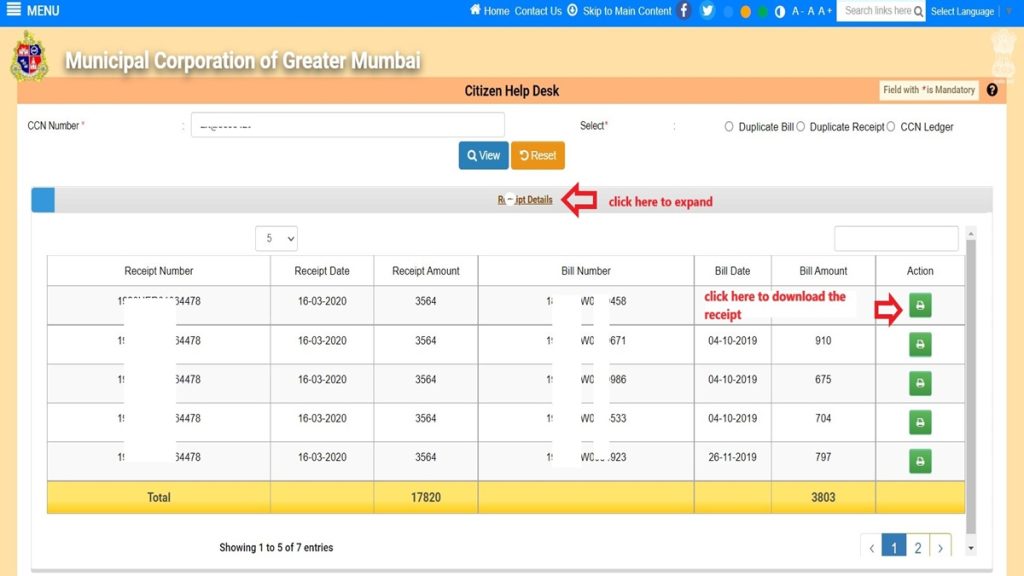Image resolution: width=1024 pixels, height=576 pixels.
Task: Go to page 2 of the receipt table
Action: tap(917, 548)
